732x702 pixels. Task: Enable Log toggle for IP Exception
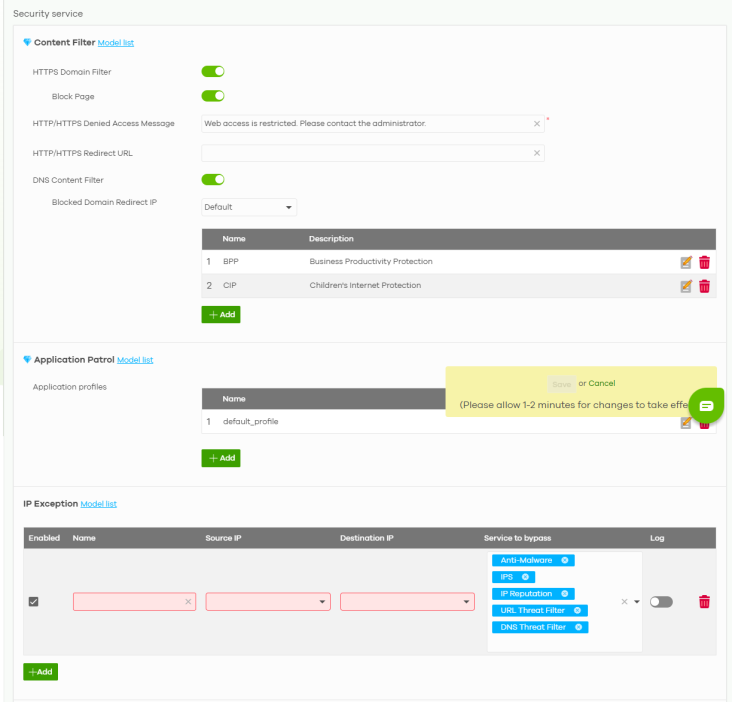coord(661,602)
